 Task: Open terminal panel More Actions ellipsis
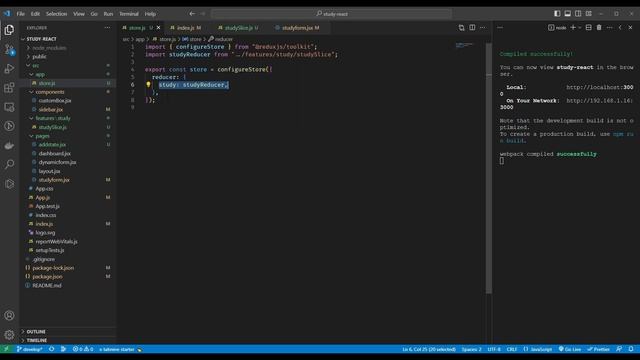pyautogui.click(x=609, y=27)
